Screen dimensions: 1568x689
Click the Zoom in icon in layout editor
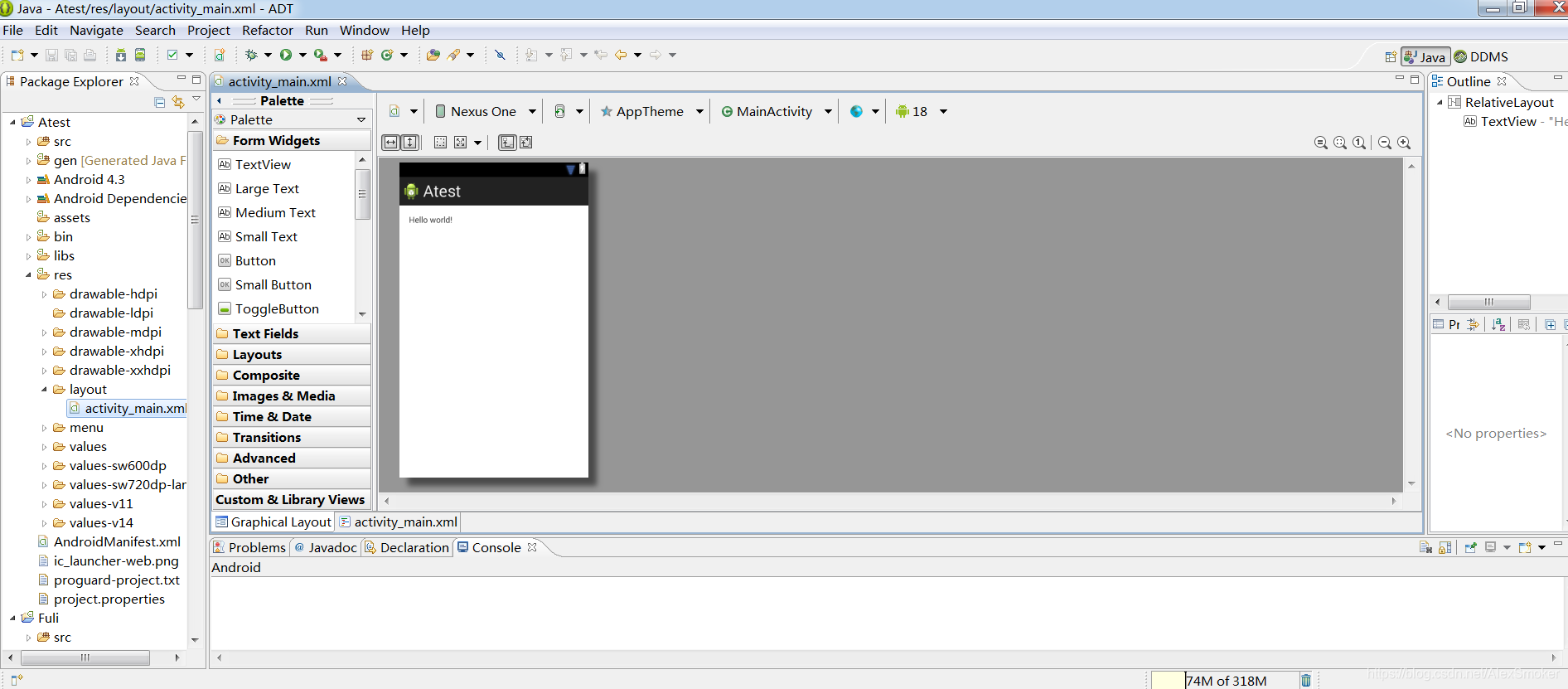(1404, 143)
